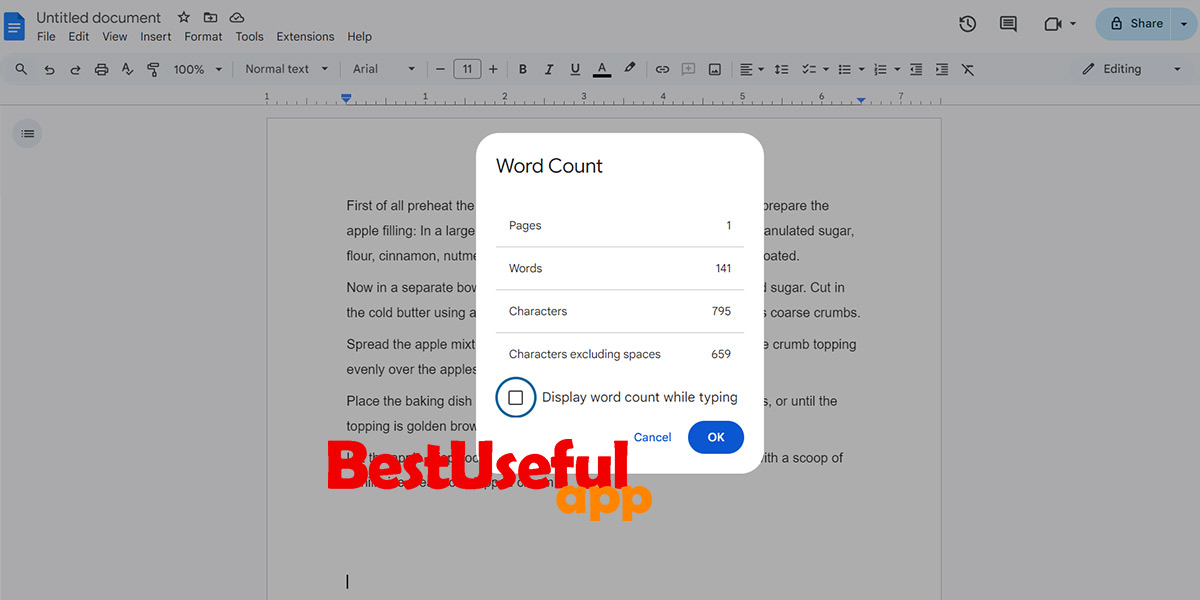Image resolution: width=1200 pixels, height=600 pixels.
Task: Open the Insert menu
Action: click(156, 36)
